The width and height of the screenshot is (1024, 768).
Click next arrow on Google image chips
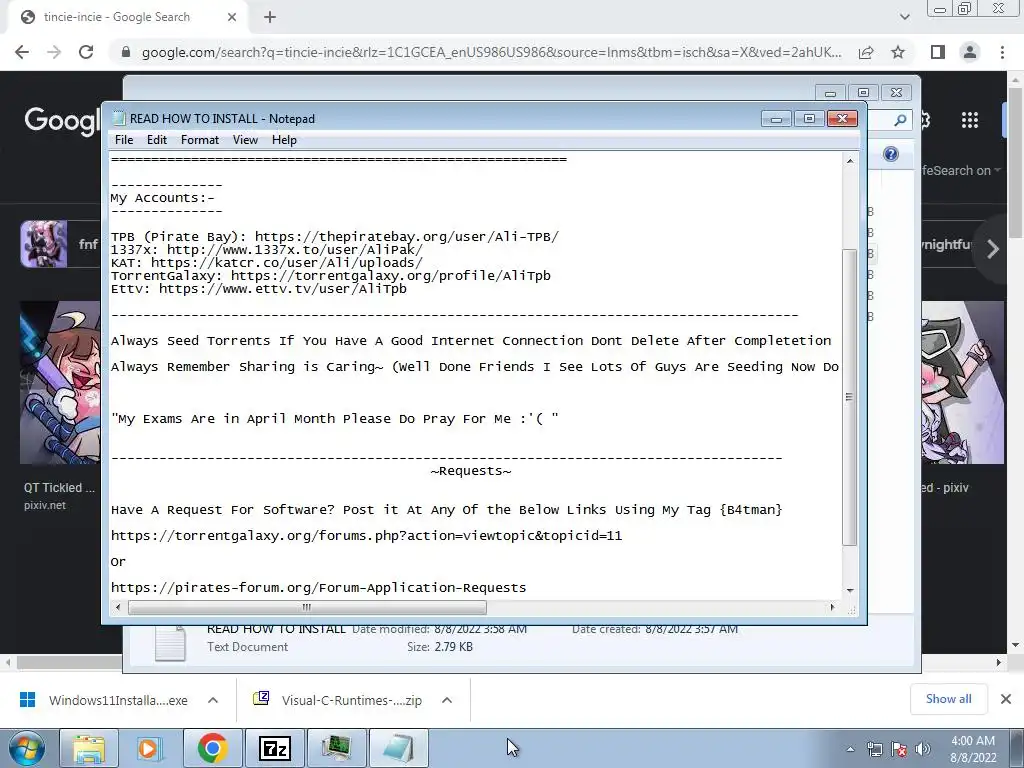point(993,249)
